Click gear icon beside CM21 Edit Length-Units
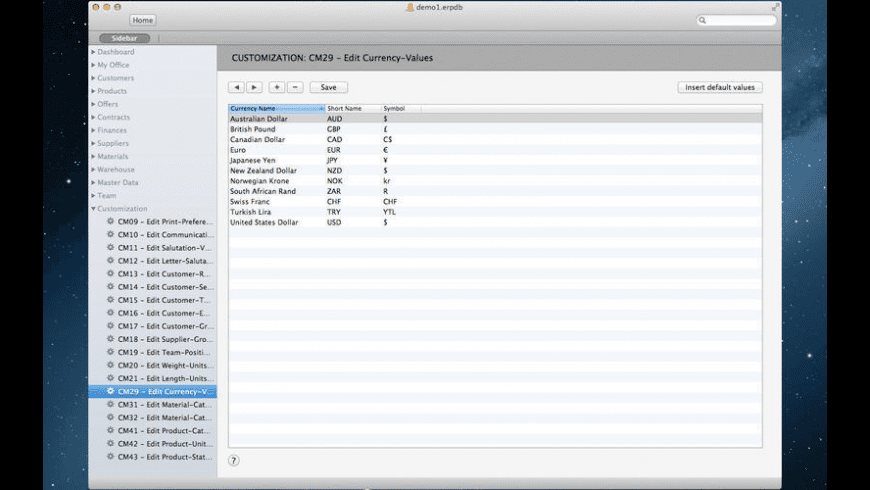Image resolution: width=870 pixels, height=490 pixels. tap(110, 378)
